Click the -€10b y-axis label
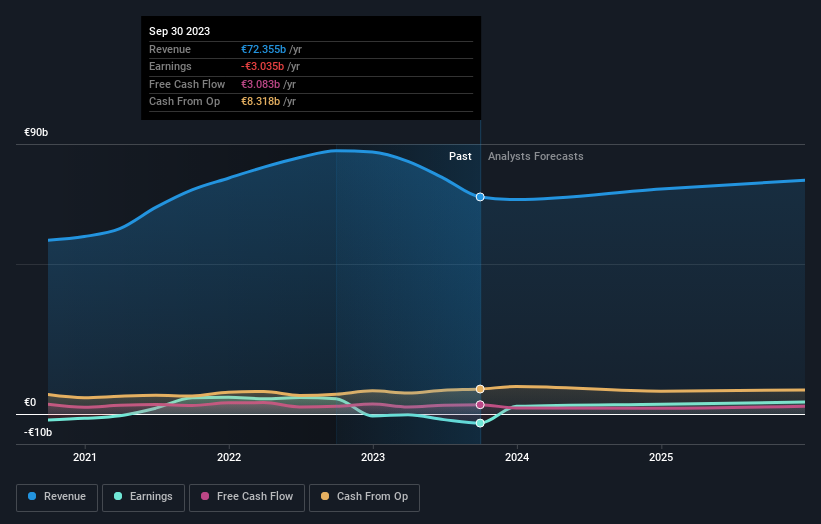The image size is (821, 524). pos(38,432)
